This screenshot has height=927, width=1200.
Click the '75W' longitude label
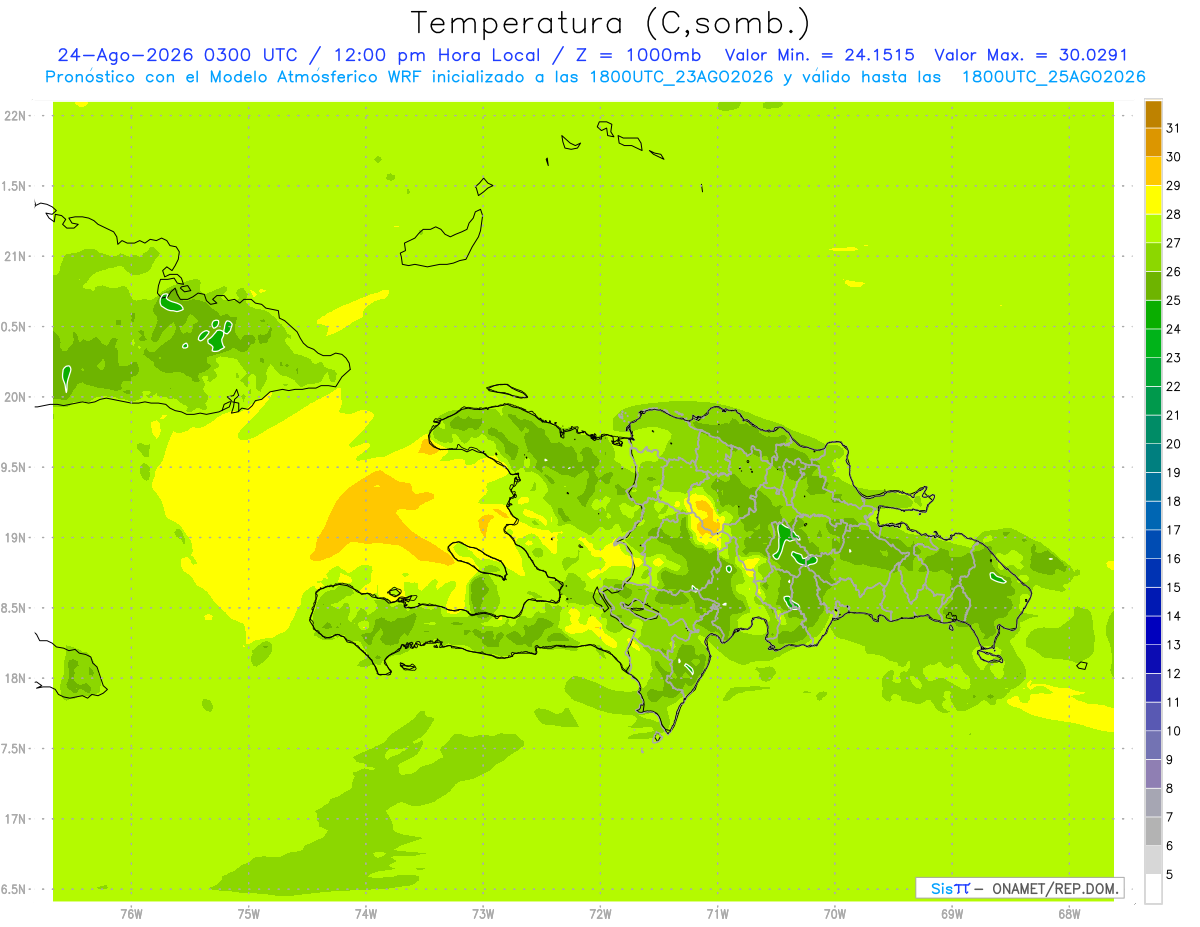[x=249, y=914]
